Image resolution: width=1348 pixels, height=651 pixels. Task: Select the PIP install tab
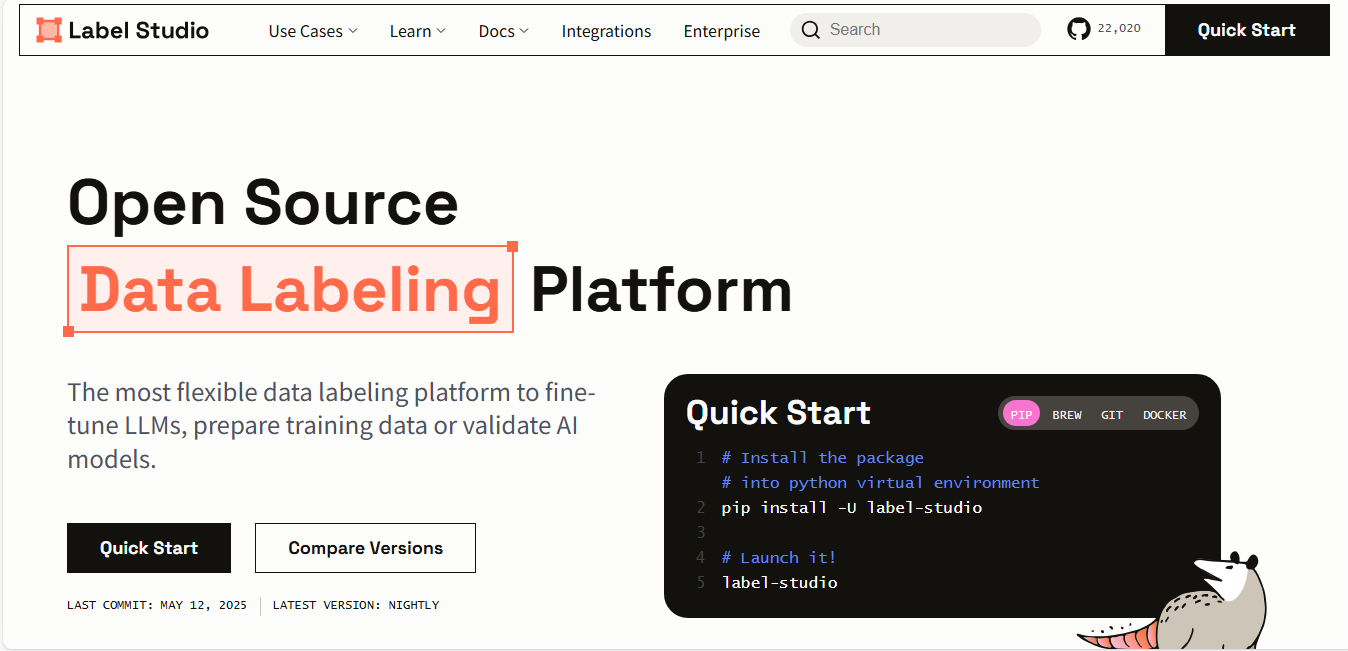(1021, 414)
